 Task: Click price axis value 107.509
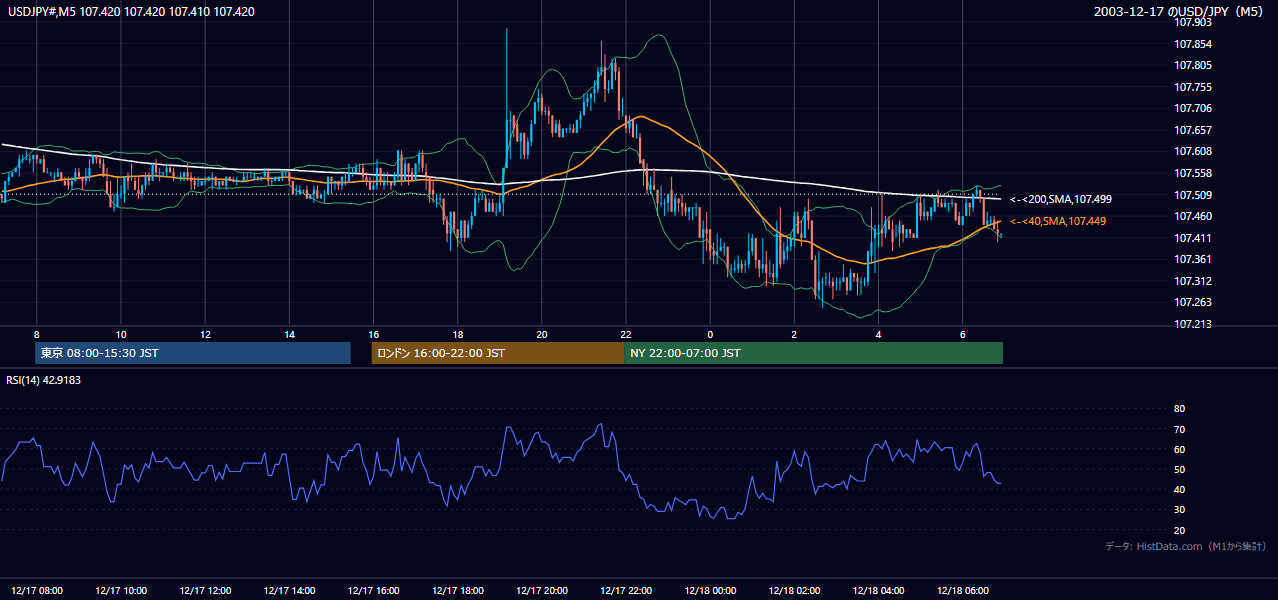(1192, 195)
